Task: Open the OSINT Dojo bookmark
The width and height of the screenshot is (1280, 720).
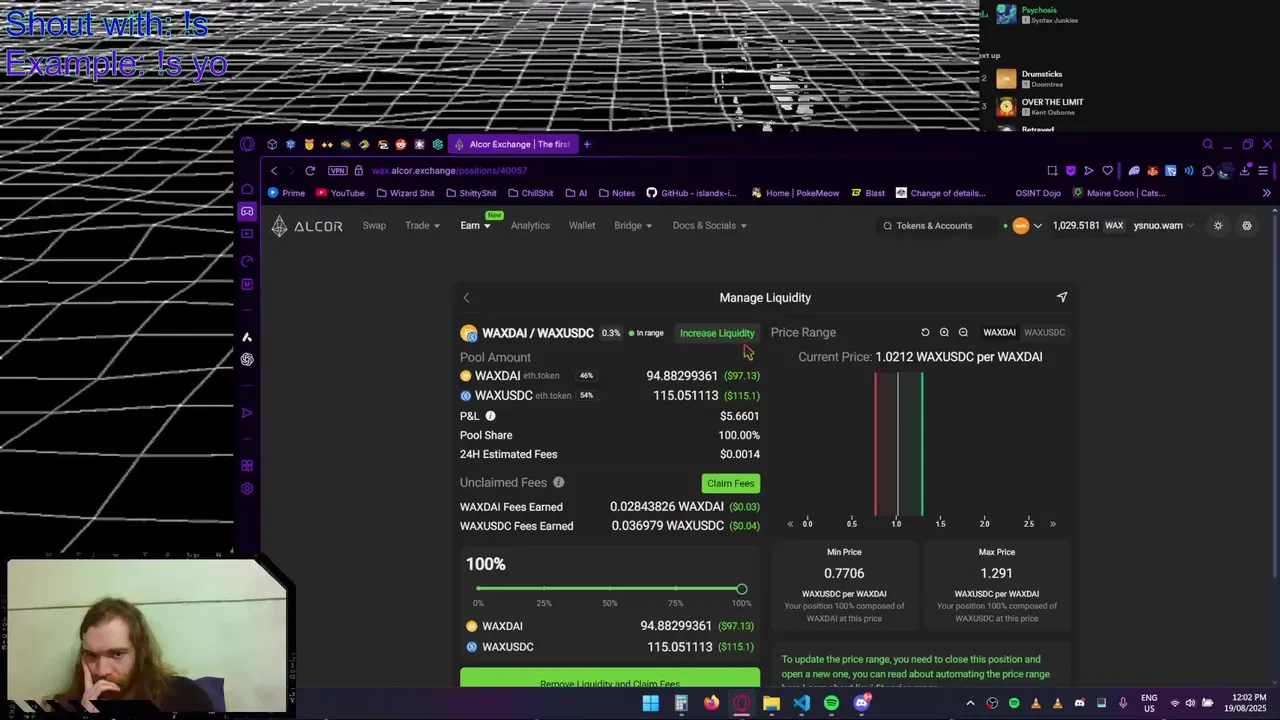Action: point(1038,193)
